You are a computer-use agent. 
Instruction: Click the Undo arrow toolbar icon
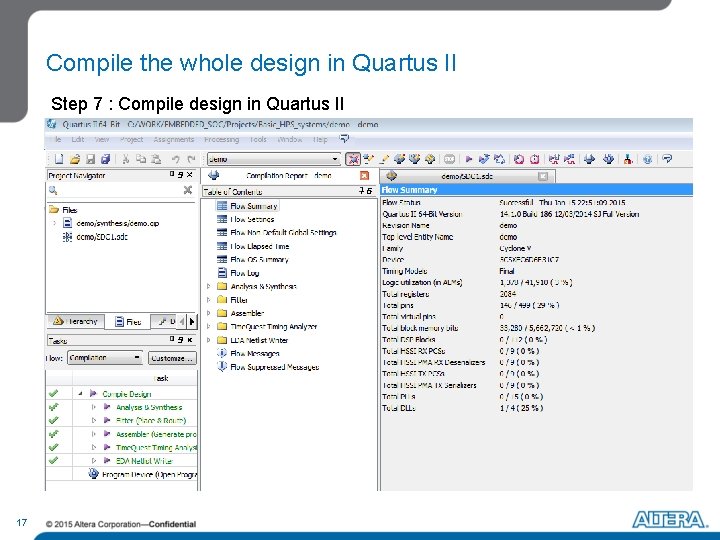pos(175,159)
